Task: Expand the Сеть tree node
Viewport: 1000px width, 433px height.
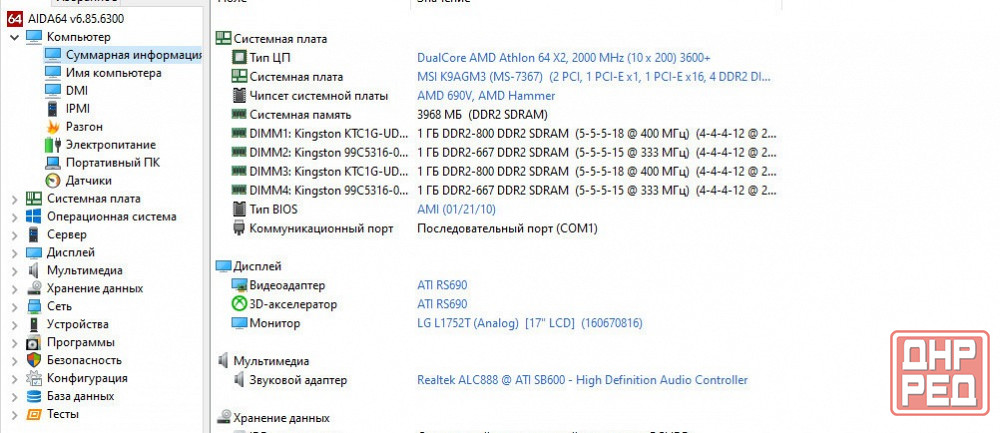Action: point(15,306)
